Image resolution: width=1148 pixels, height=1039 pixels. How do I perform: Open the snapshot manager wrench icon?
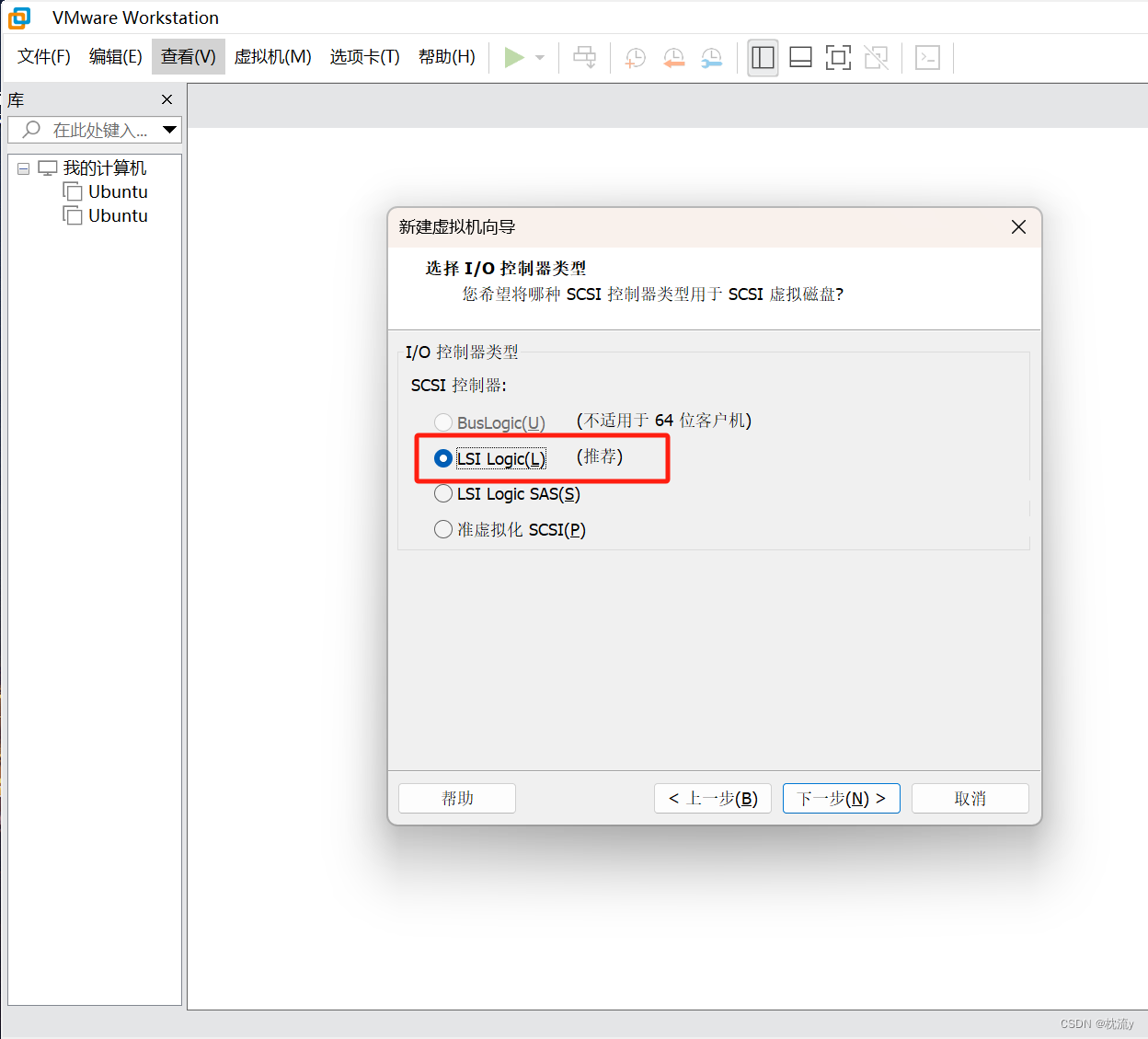711,58
